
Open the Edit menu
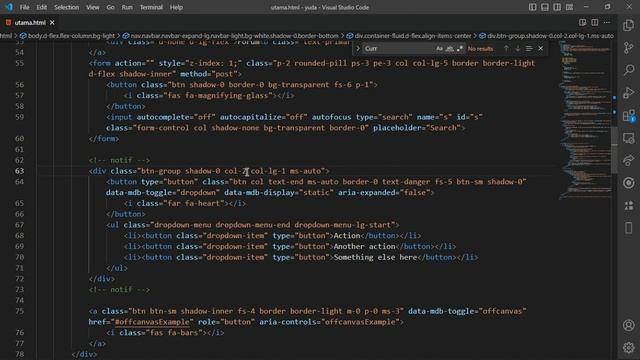(42, 7)
